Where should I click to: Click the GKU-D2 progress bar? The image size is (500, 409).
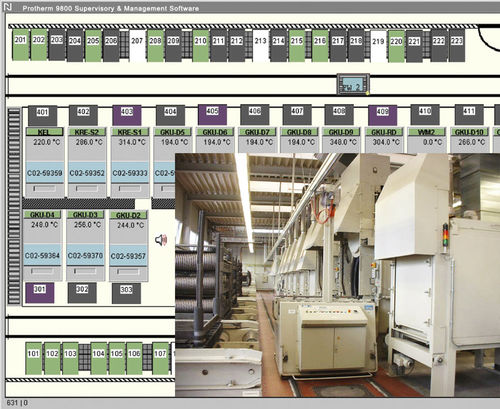(x=128, y=272)
